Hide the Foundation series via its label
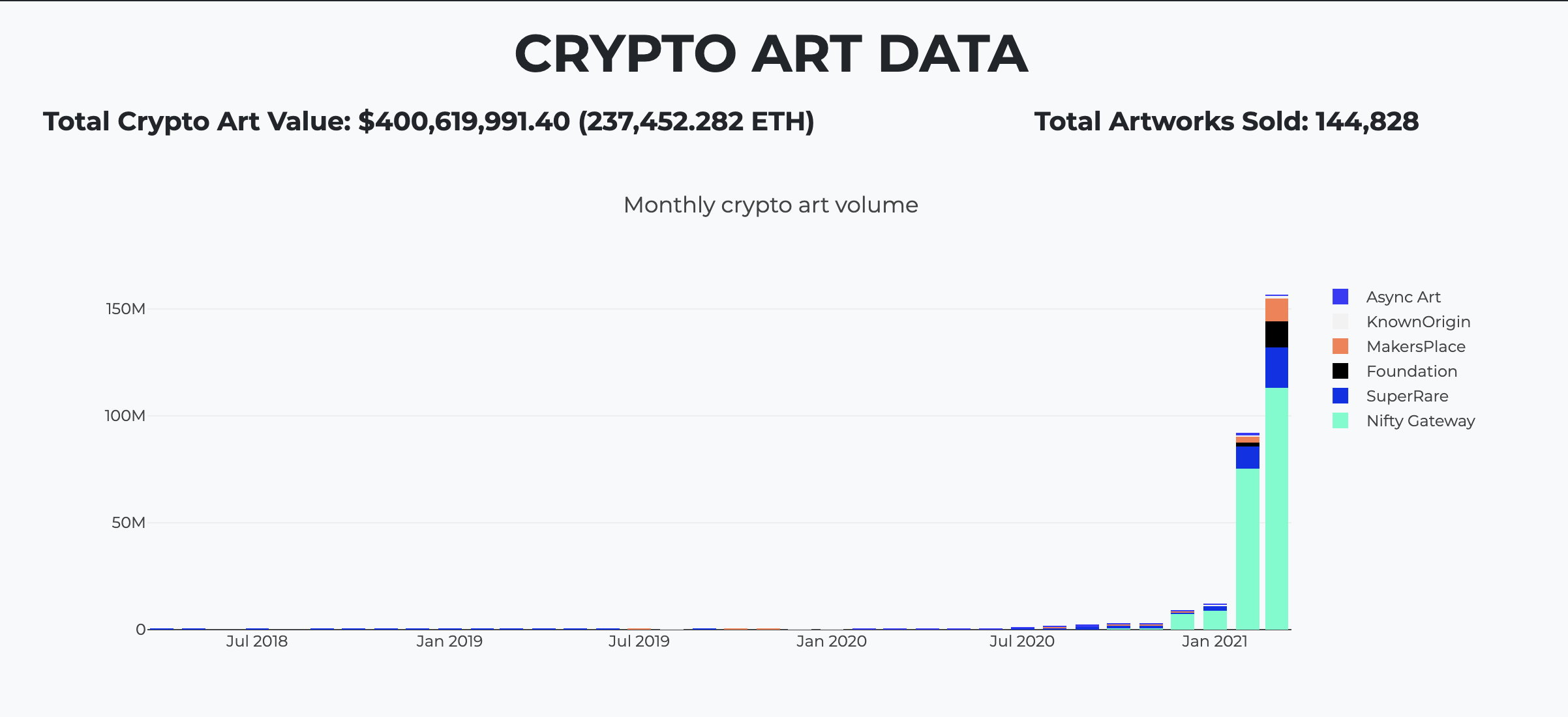The width and height of the screenshot is (1568, 717). pyautogui.click(x=1411, y=372)
